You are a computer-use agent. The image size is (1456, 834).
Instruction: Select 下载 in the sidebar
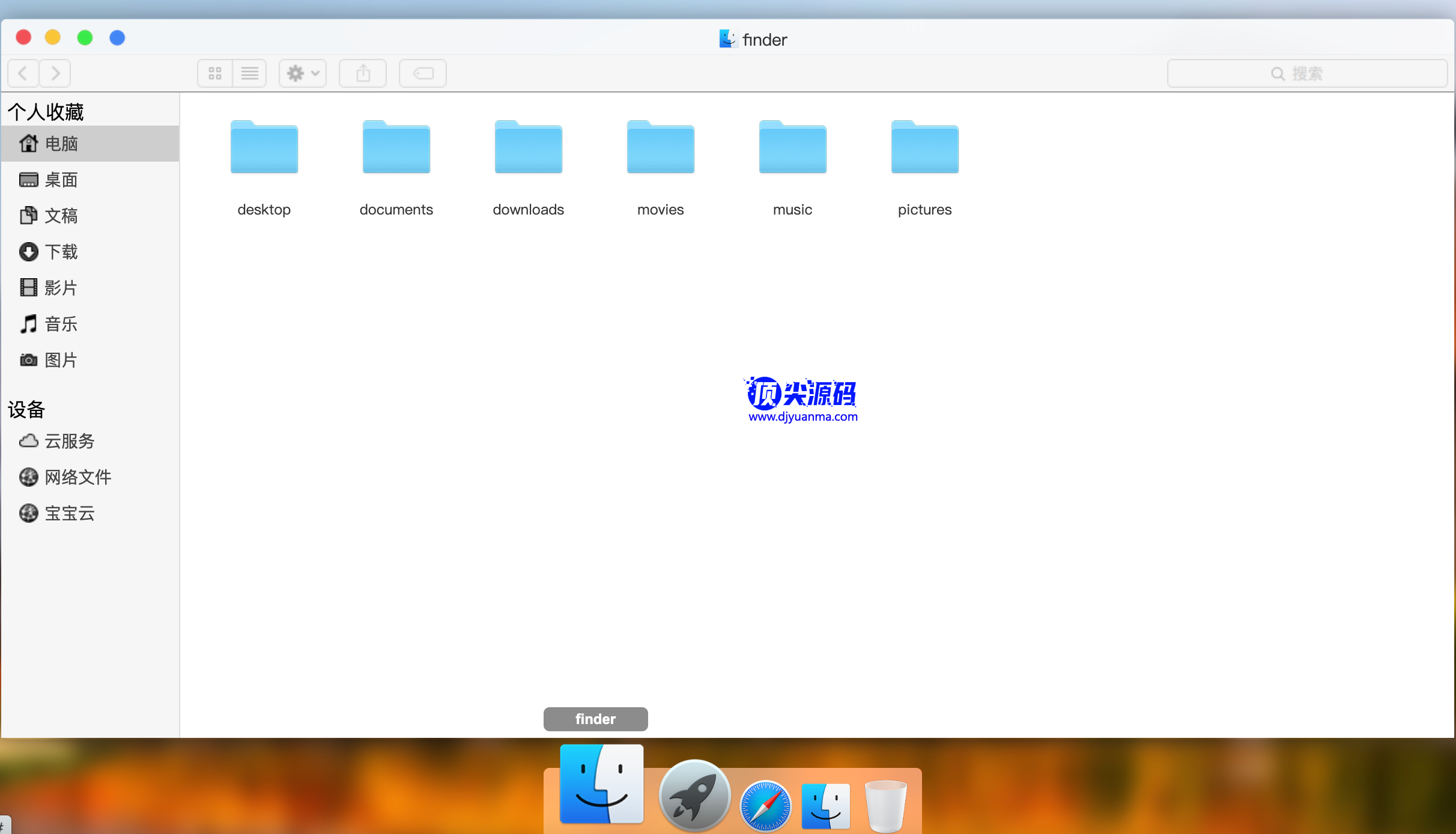[x=61, y=252]
